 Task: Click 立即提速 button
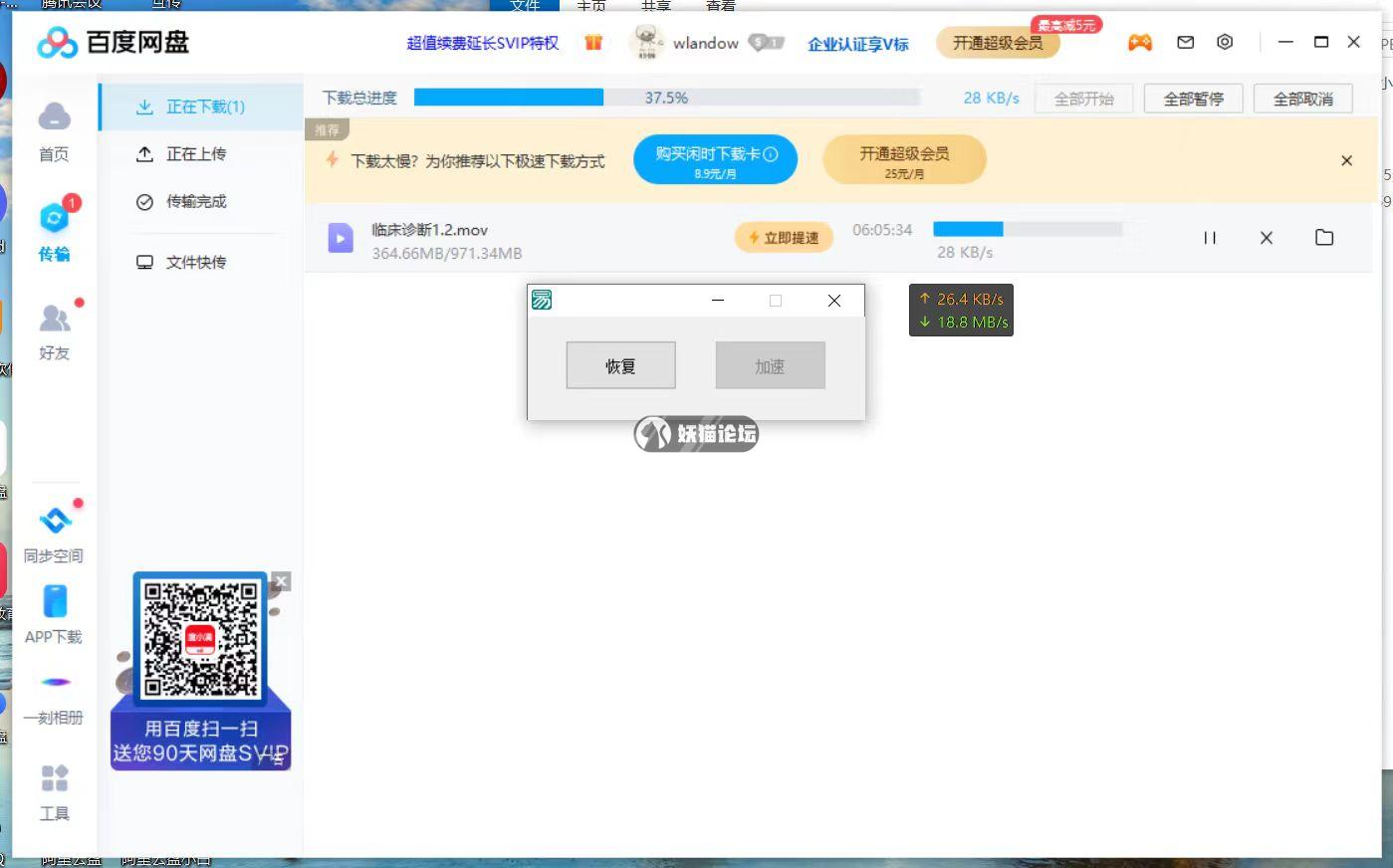pos(784,238)
